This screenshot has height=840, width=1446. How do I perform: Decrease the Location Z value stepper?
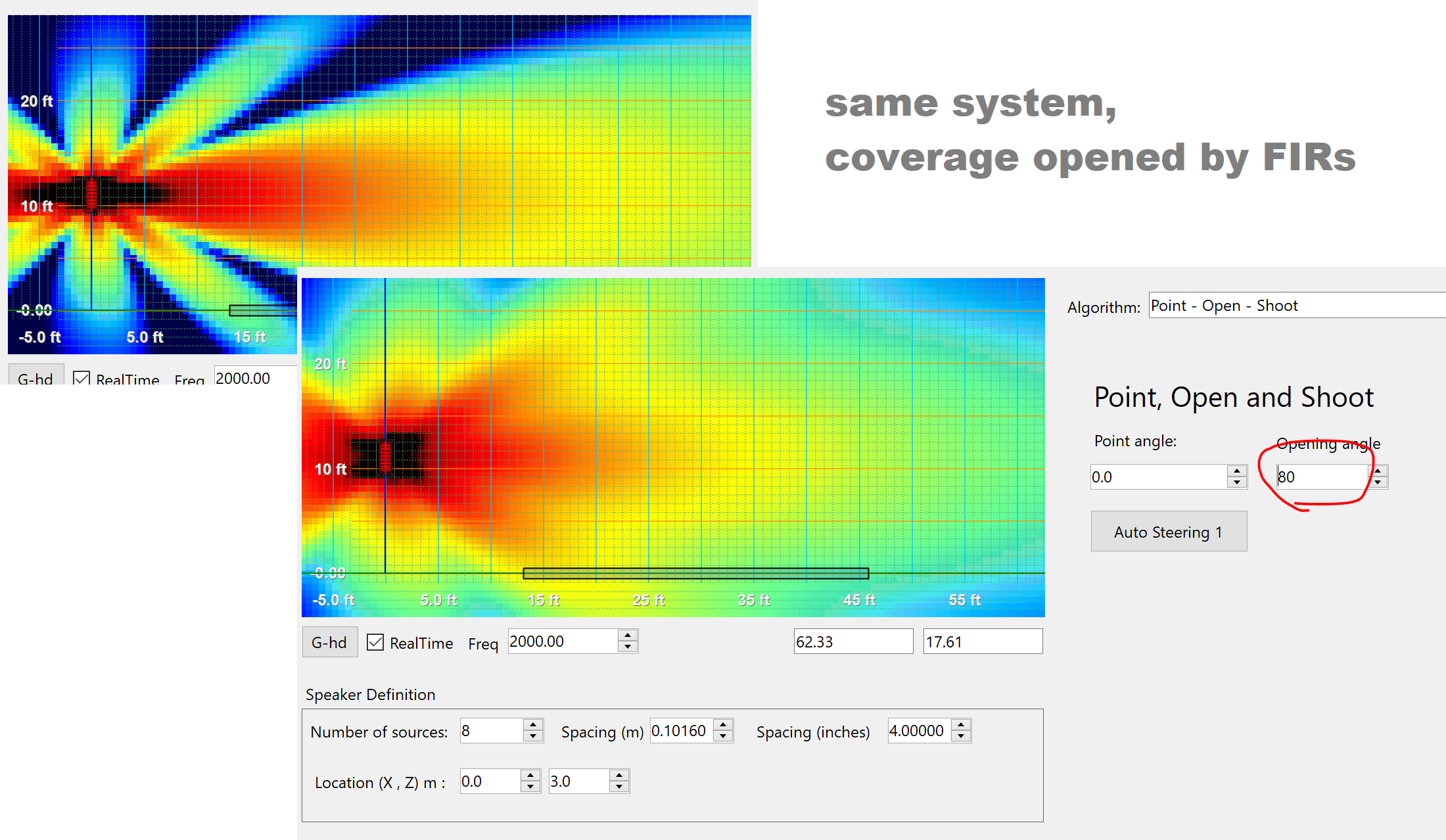618,786
